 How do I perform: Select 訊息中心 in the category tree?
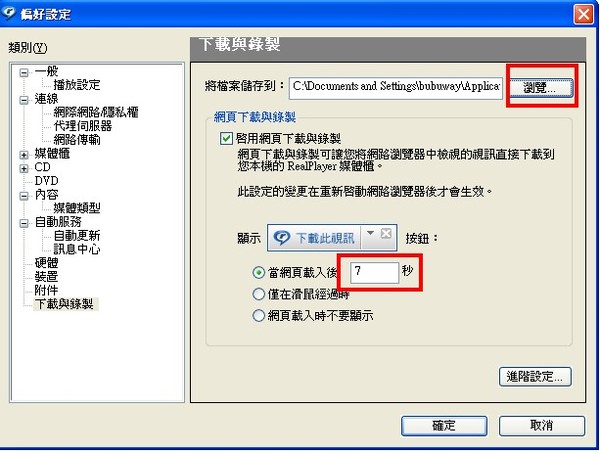click(x=77, y=249)
